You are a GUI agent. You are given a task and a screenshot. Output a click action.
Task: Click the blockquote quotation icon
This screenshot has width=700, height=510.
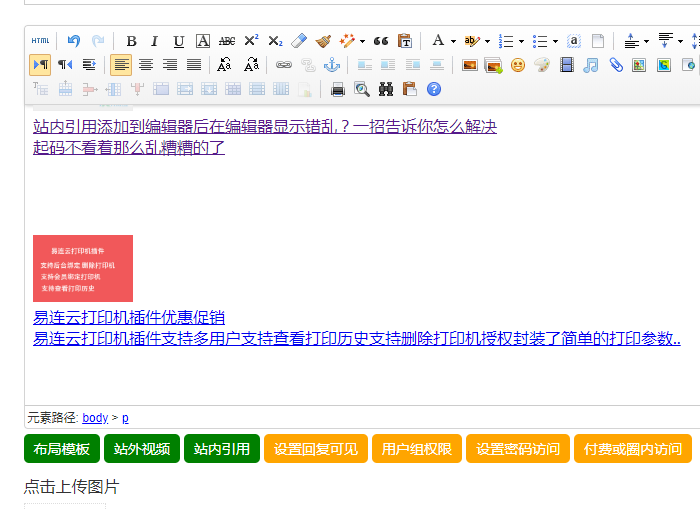click(380, 41)
